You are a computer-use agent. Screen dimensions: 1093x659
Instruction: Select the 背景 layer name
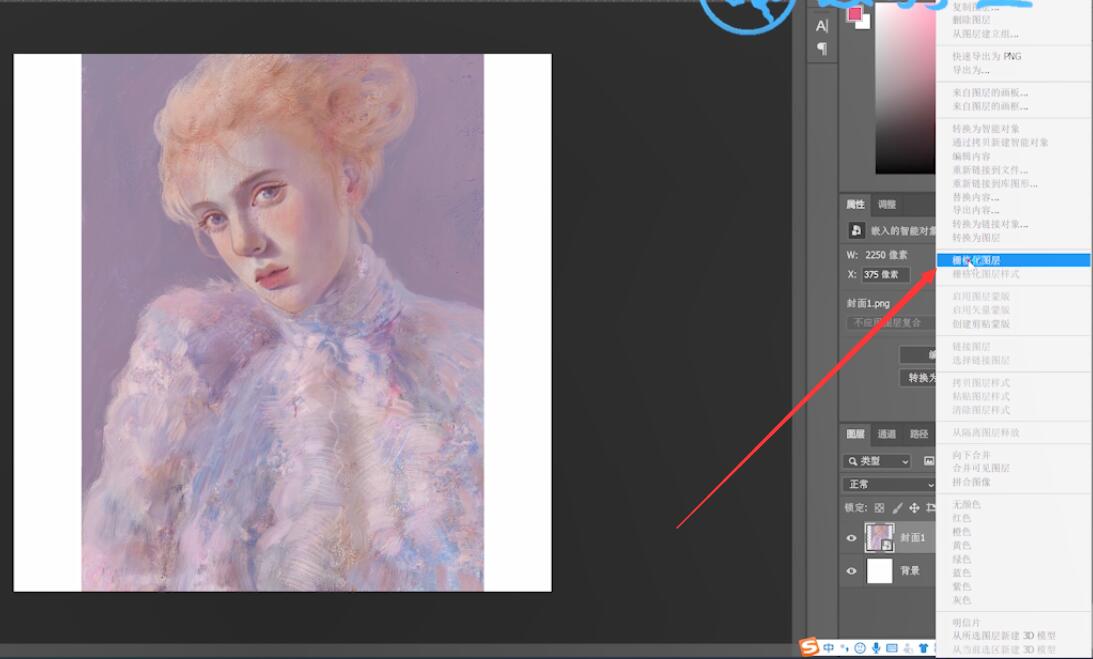coord(910,570)
